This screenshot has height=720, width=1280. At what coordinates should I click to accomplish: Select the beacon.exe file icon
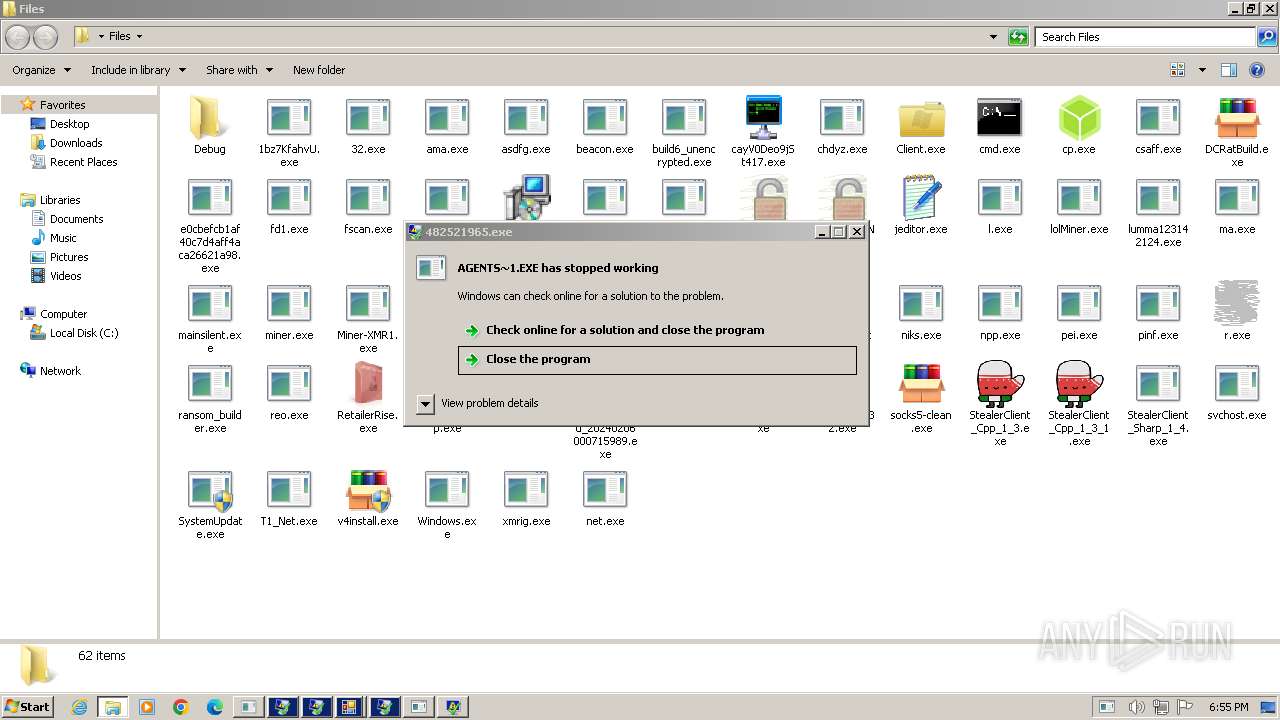(x=605, y=118)
